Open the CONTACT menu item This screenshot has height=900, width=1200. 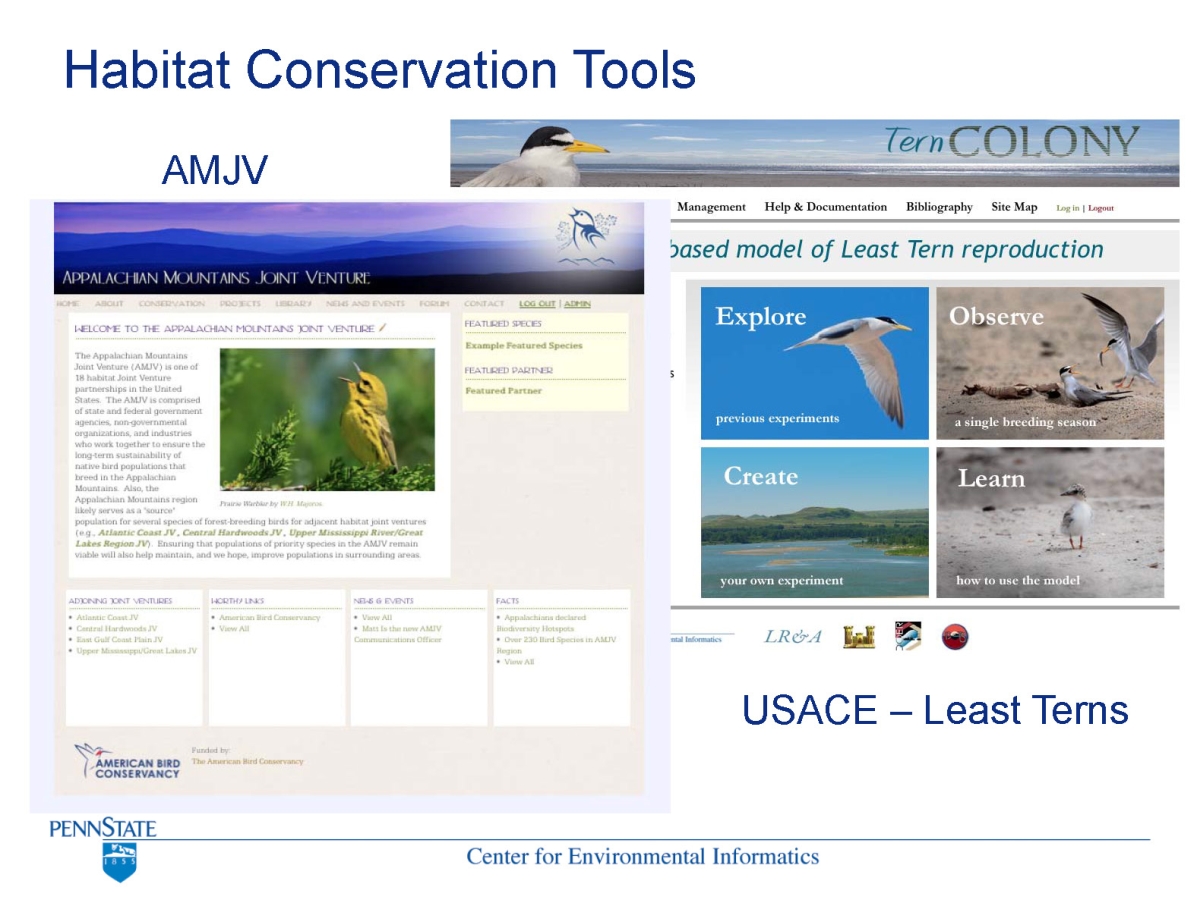point(485,304)
